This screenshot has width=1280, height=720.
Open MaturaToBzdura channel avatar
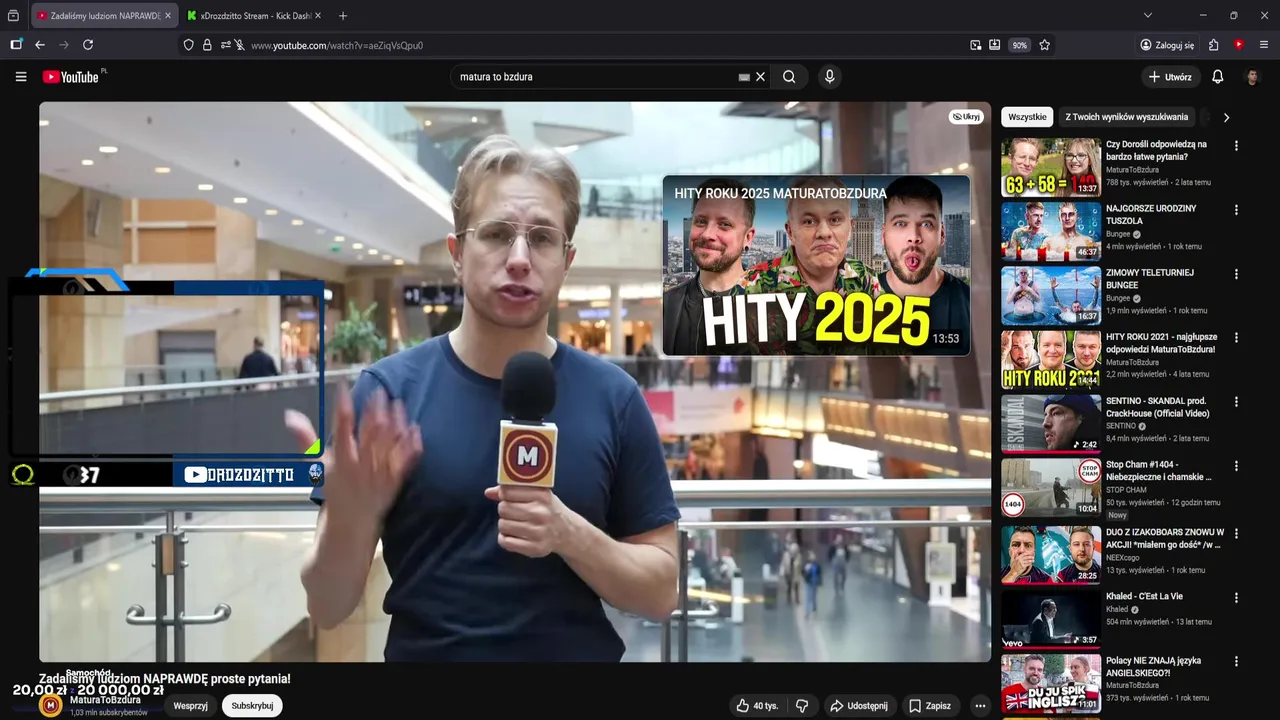click(x=50, y=705)
